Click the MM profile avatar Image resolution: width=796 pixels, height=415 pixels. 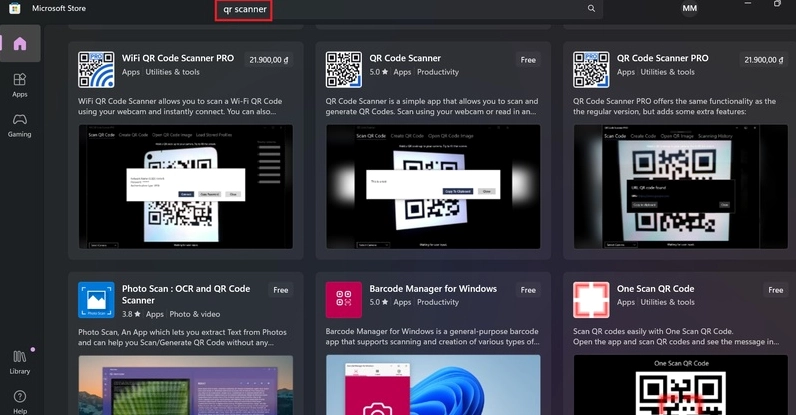689,8
